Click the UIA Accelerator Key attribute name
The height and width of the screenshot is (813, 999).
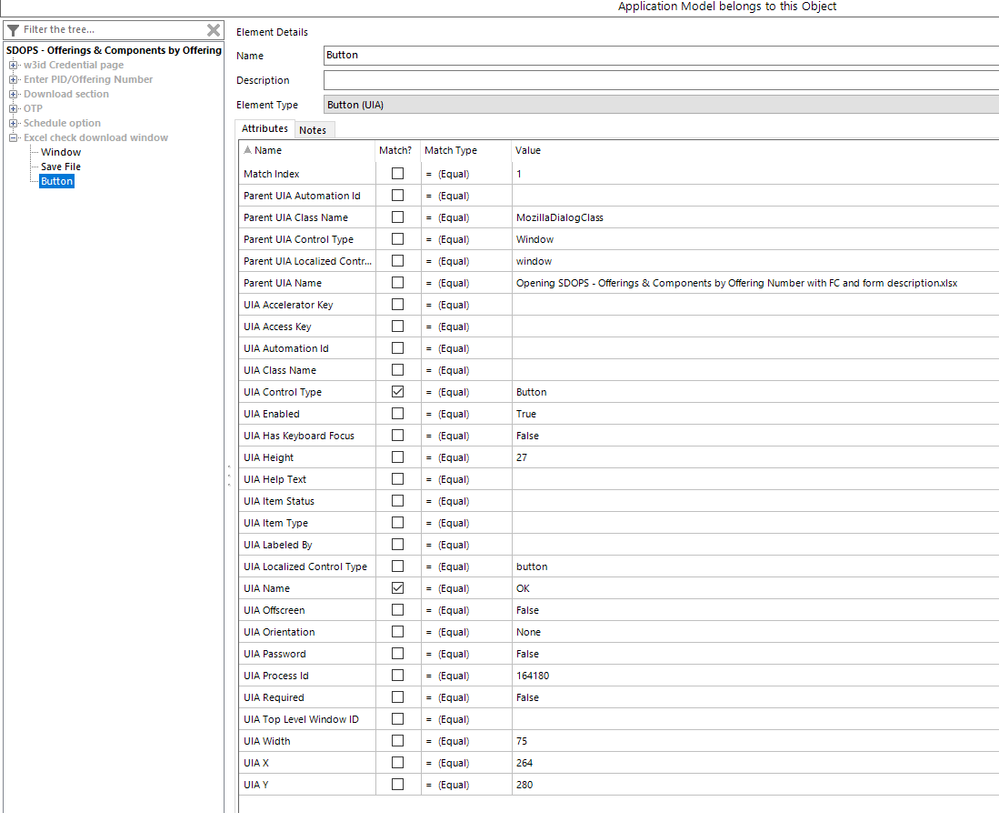pyautogui.click(x=288, y=305)
